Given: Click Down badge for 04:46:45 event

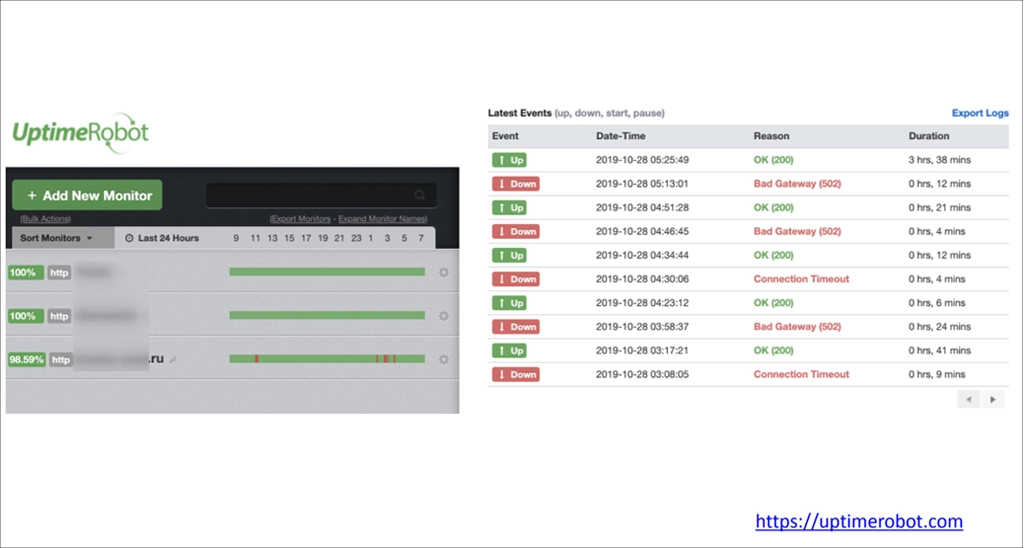Looking at the screenshot, I should coord(516,231).
